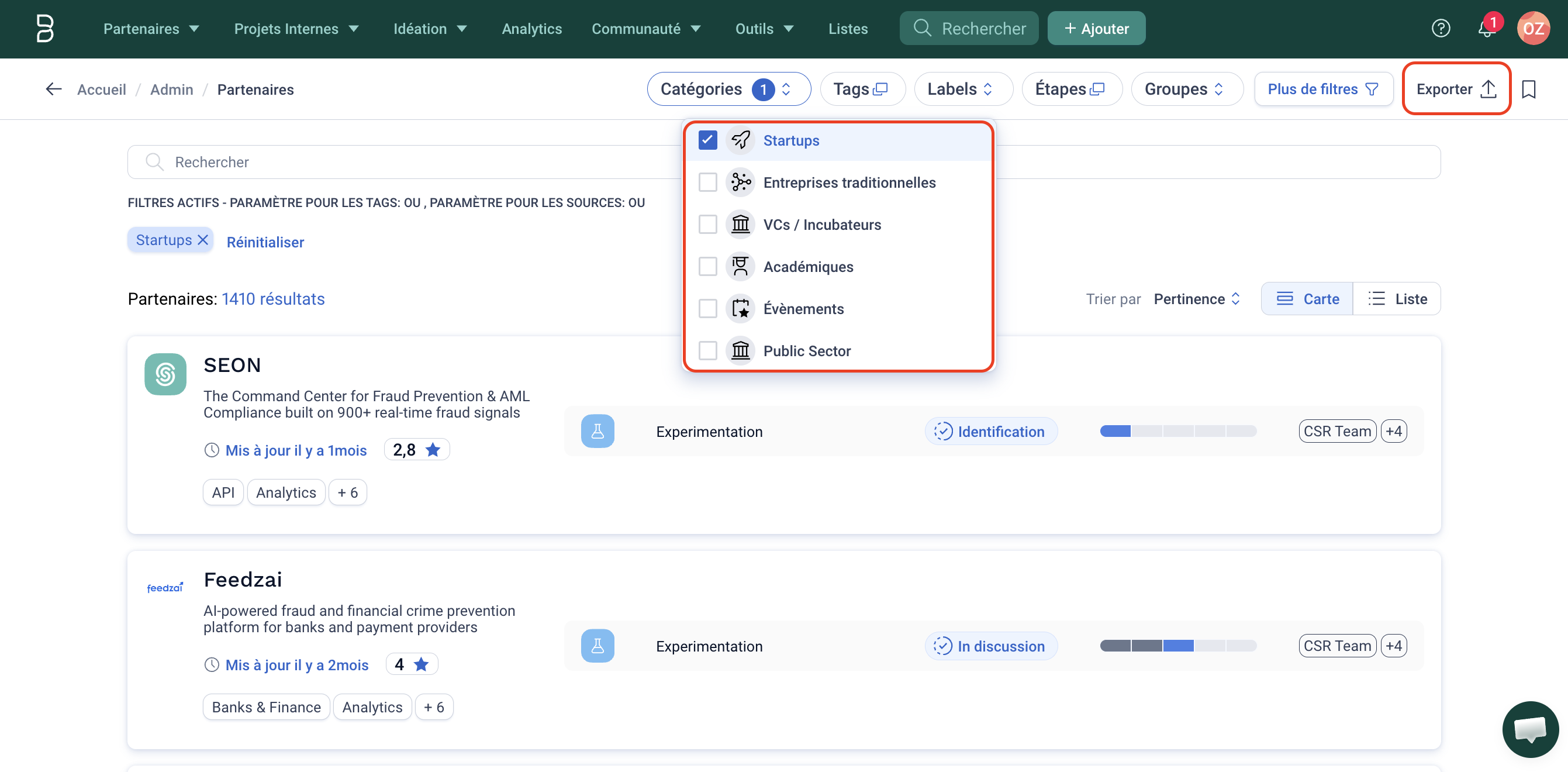Go to Accueil breadcrumb

pyautogui.click(x=101, y=89)
